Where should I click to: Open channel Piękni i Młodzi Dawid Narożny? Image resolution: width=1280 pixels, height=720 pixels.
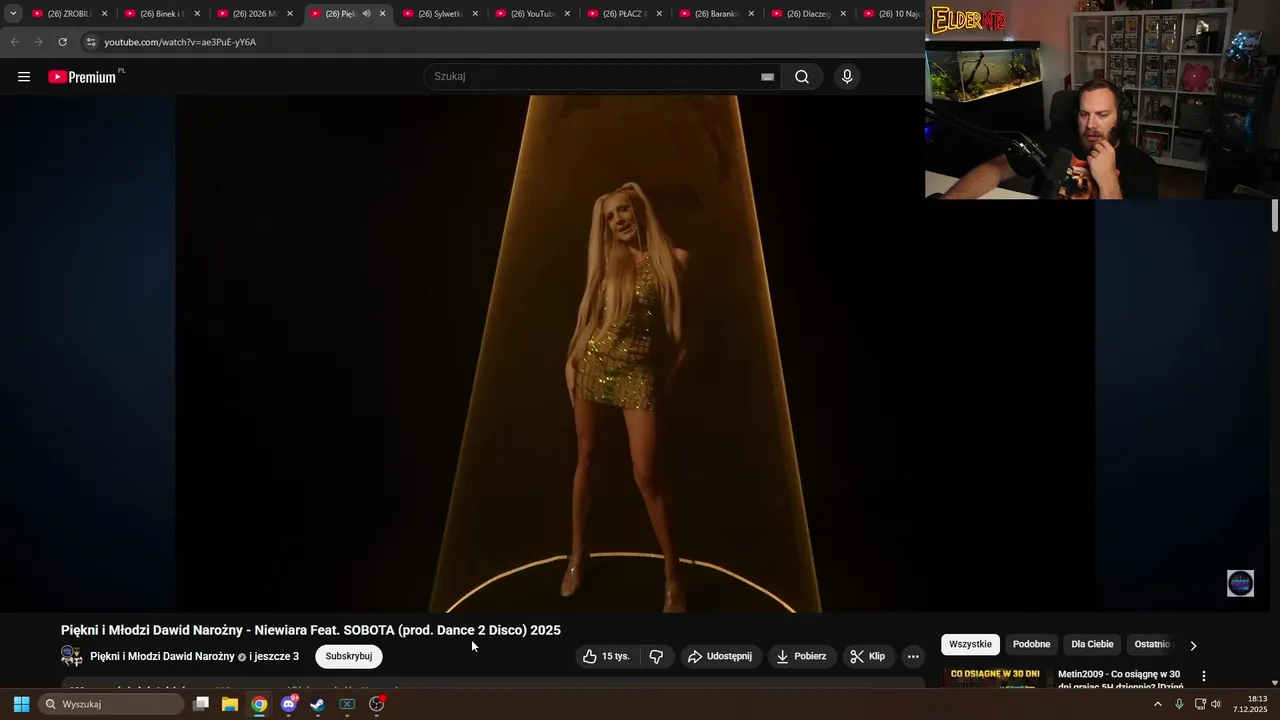pyautogui.click(x=162, y=656)
